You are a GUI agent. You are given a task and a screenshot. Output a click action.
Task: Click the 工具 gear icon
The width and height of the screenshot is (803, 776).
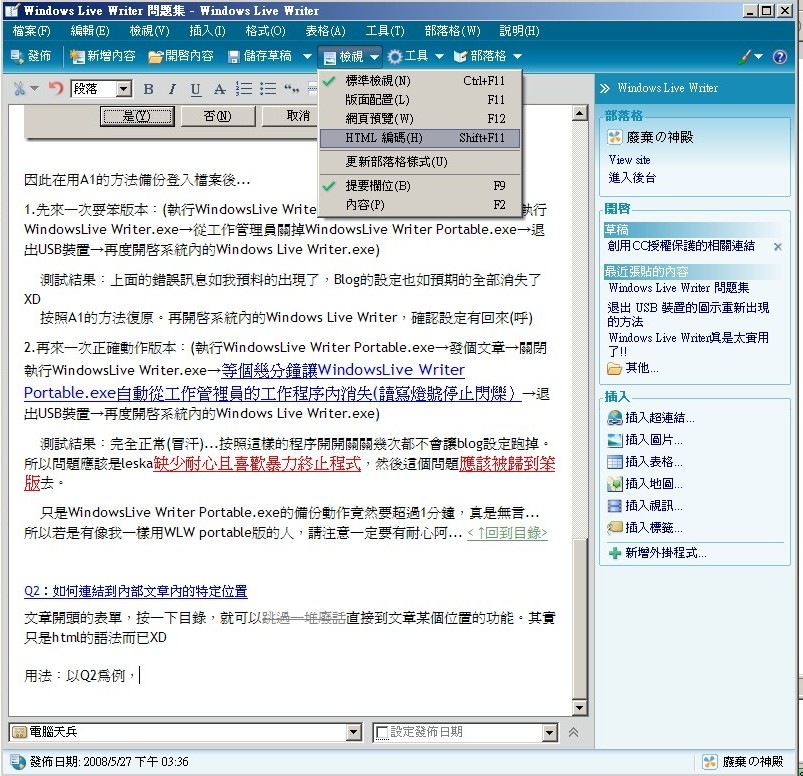click(x=394, y=56)
